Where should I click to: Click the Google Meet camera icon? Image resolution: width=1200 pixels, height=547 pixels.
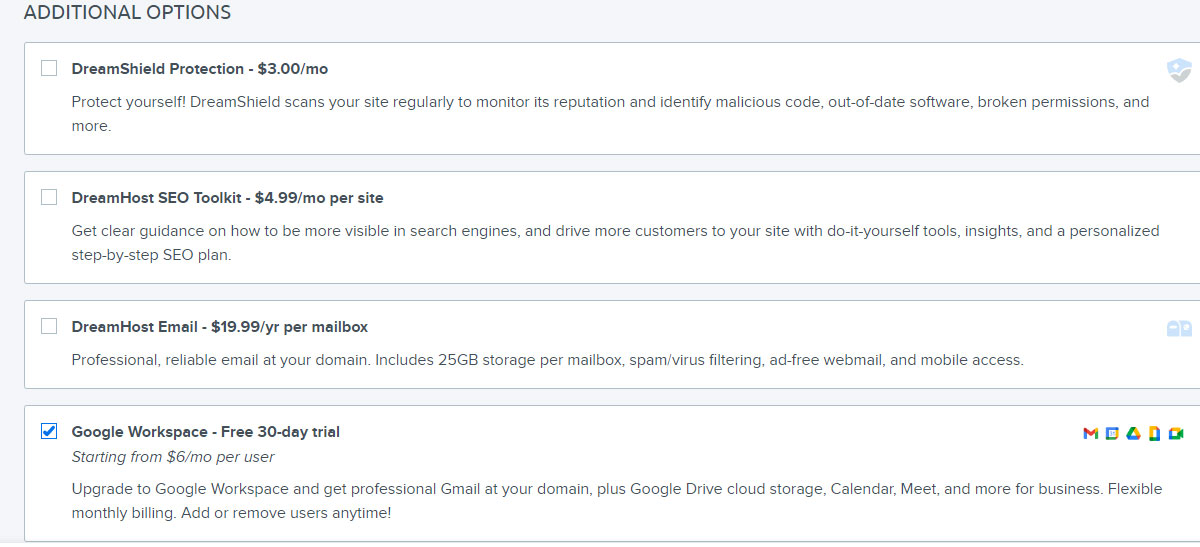(1176, 433)
